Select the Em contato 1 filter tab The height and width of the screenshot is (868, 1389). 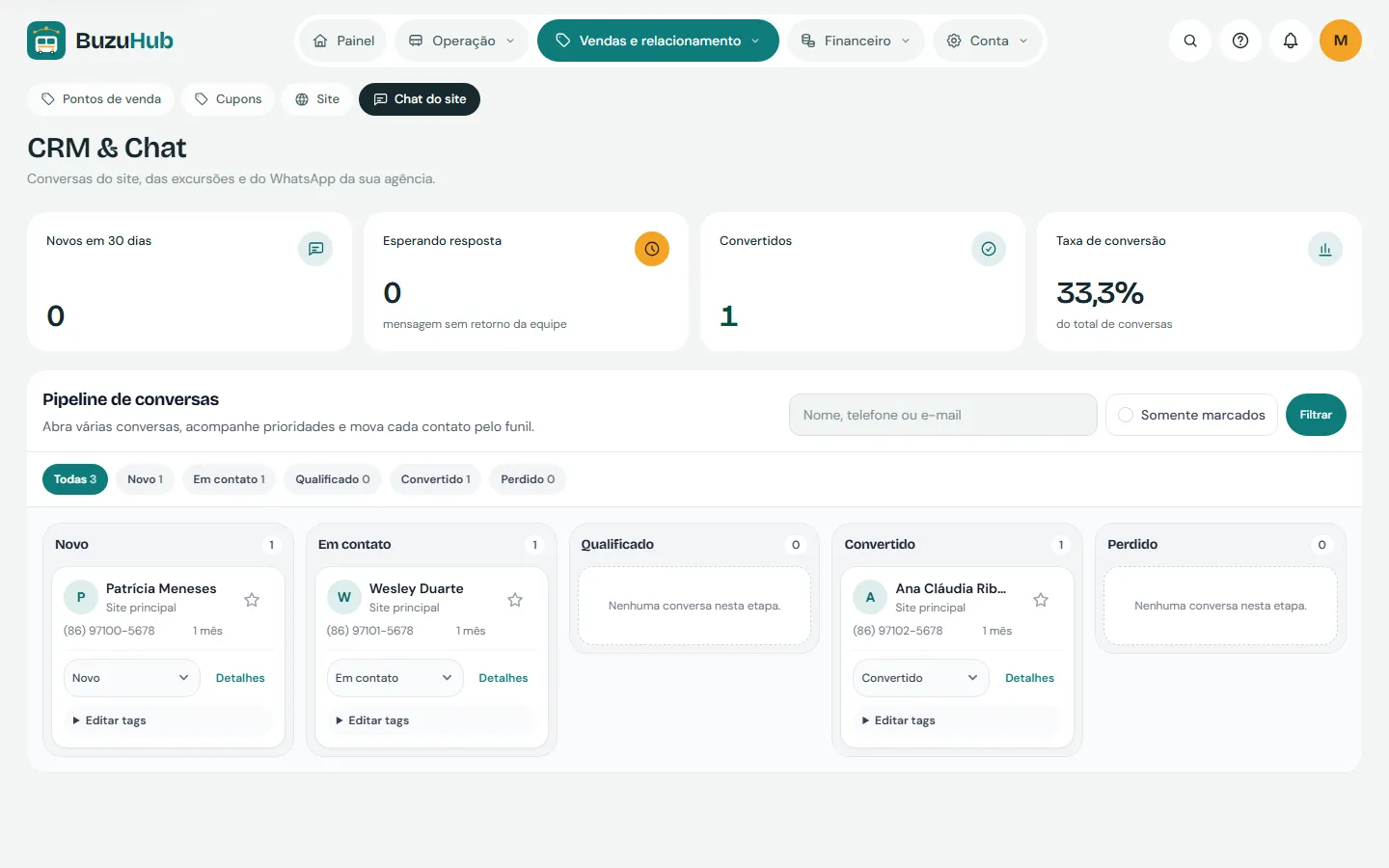click(229, 479)
